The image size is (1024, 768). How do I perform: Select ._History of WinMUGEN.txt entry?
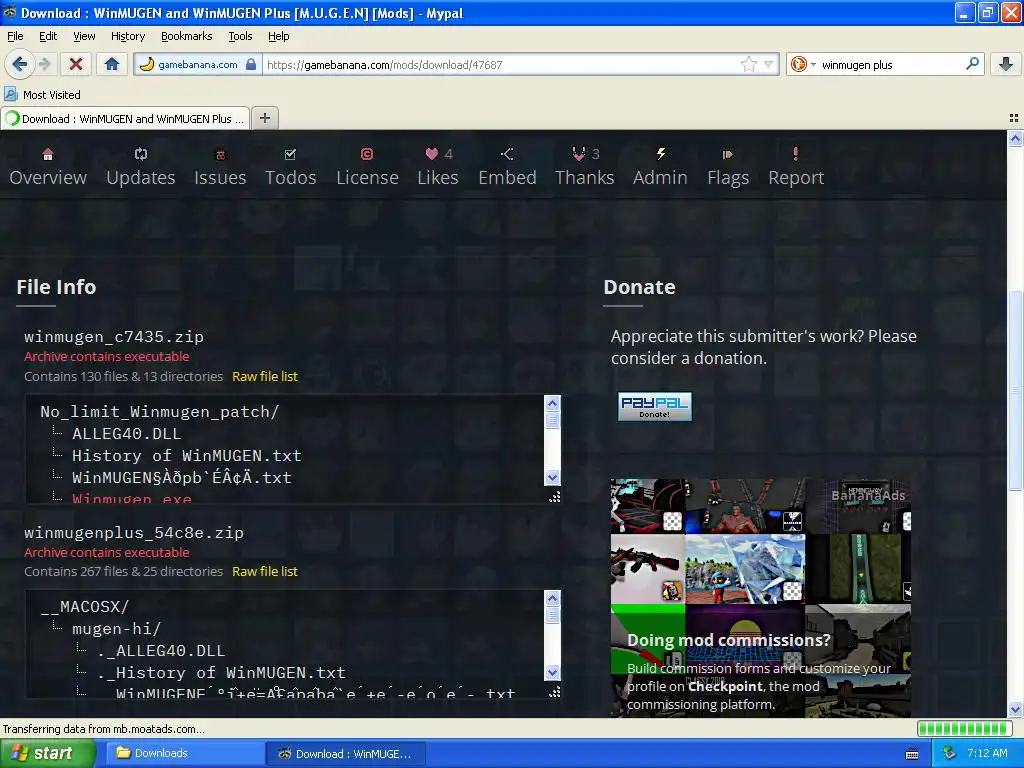[x=221, y=673]
